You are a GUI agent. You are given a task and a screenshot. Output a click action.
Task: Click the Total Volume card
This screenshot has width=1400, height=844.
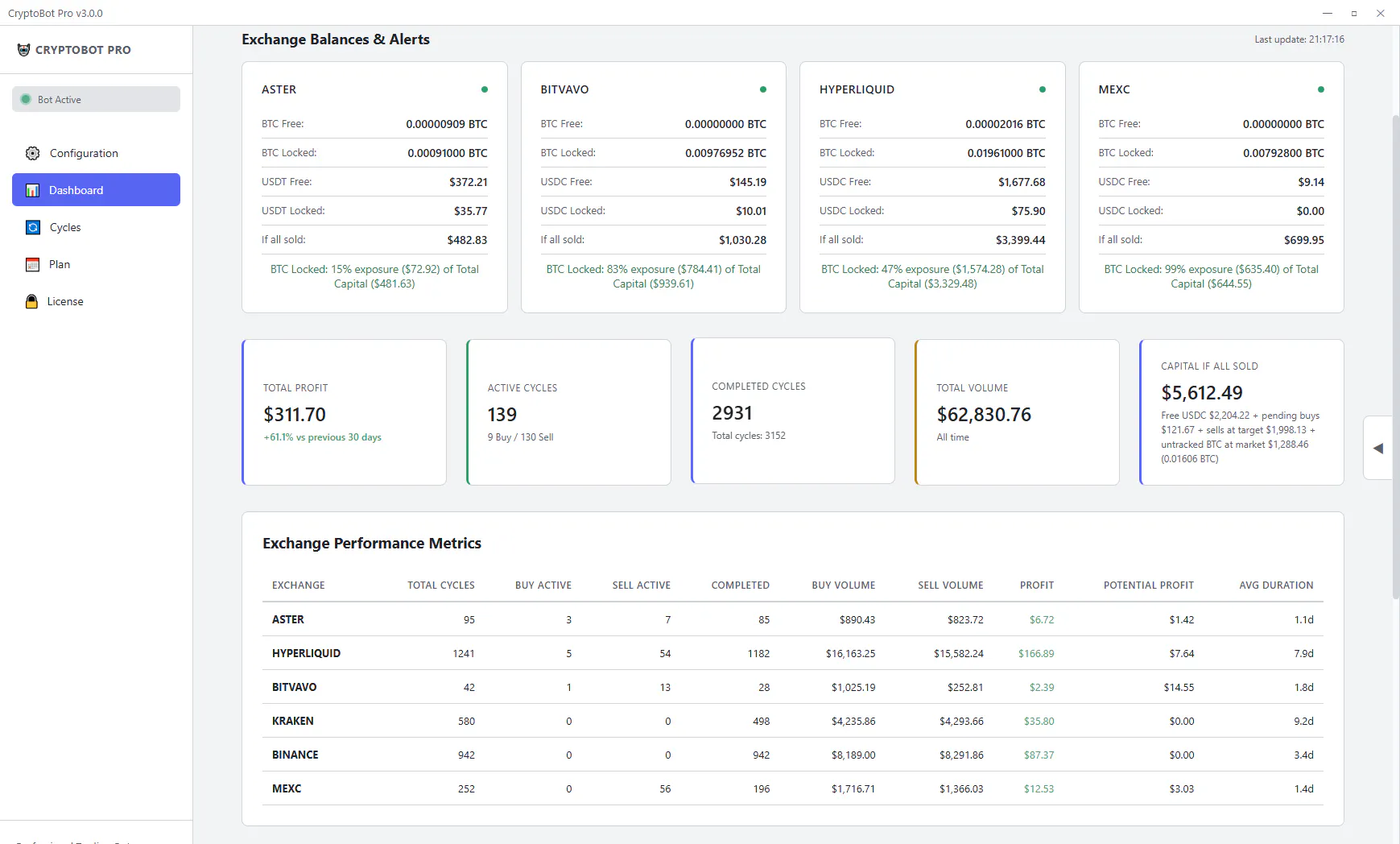pyautogui.click(x=1017, y=412)
